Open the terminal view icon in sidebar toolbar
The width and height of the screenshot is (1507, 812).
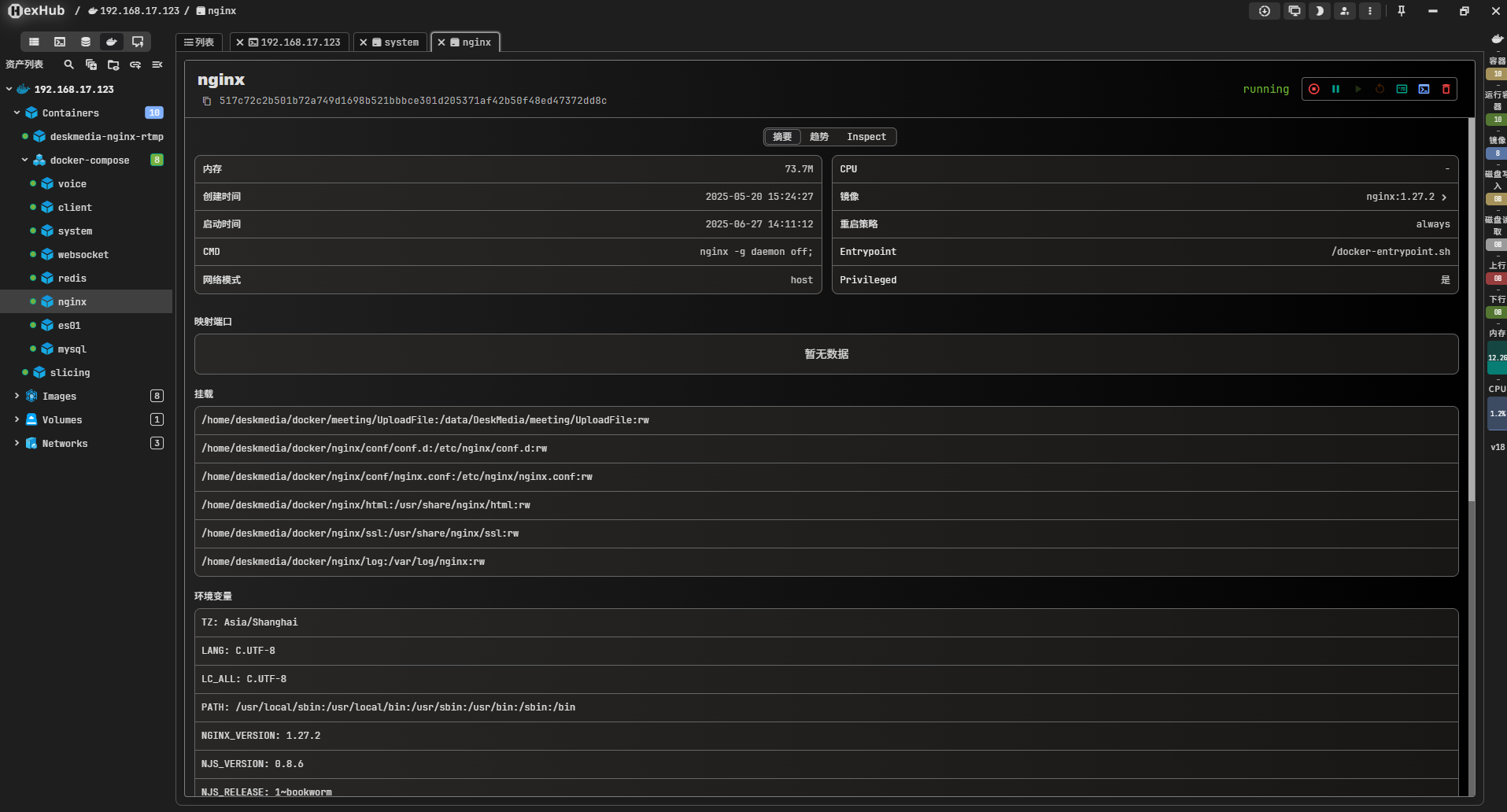click(x=60, y=42)
